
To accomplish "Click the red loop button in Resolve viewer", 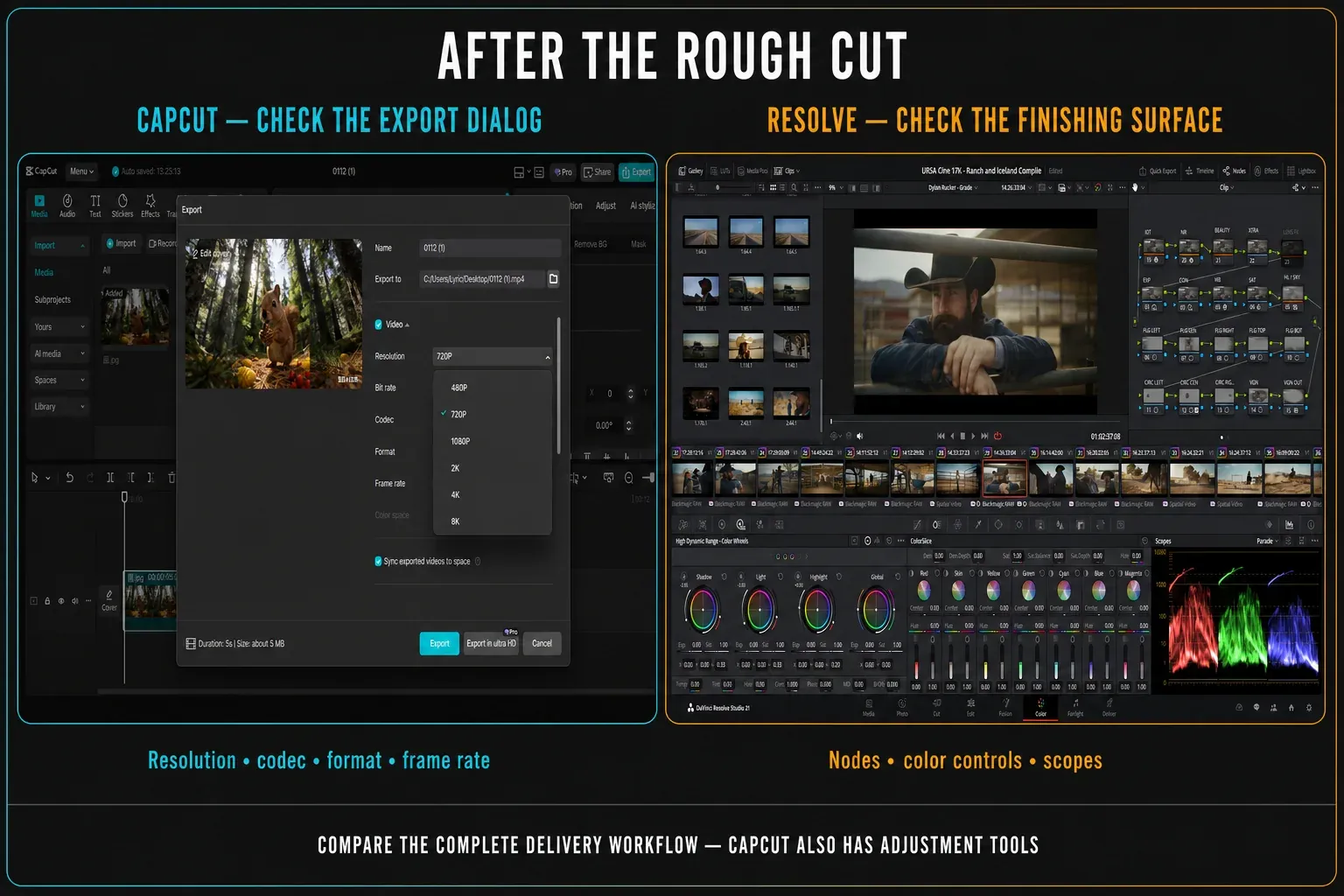I will pos(997,436).
